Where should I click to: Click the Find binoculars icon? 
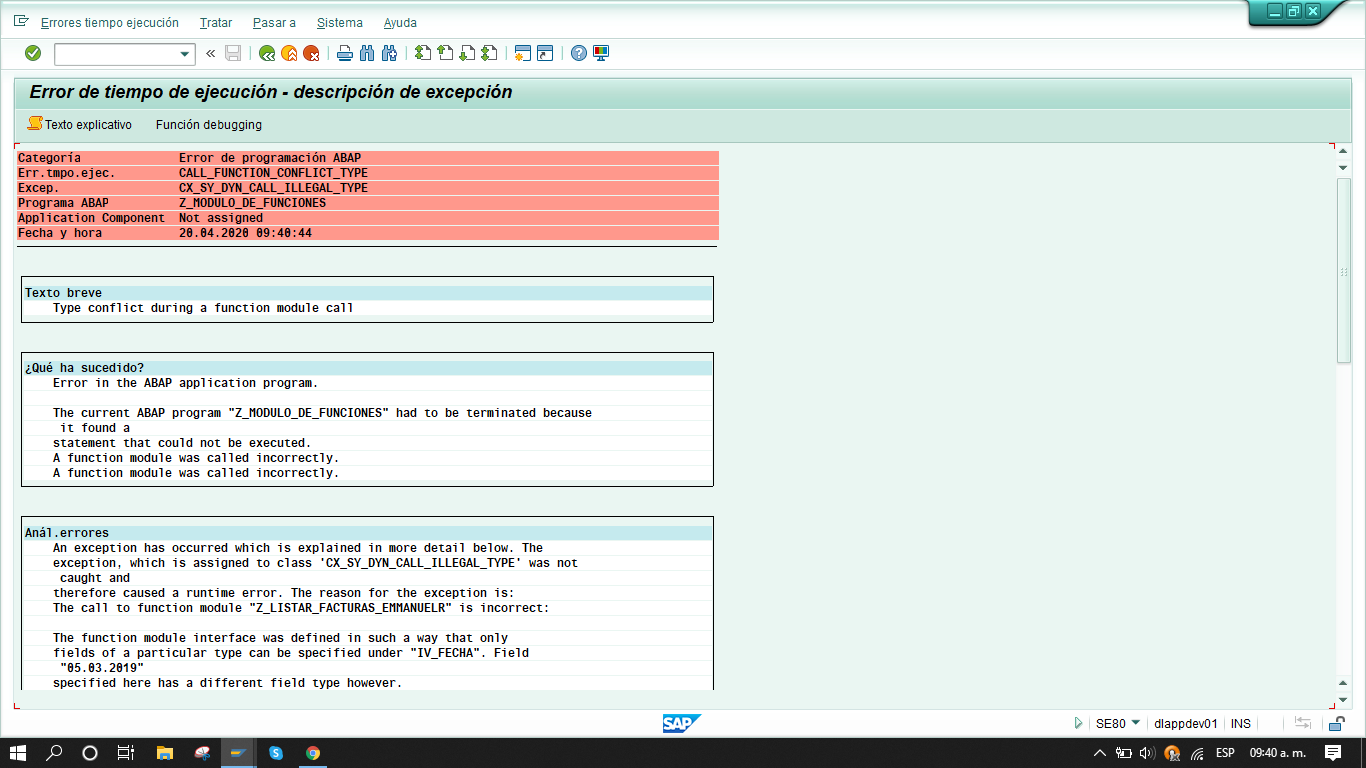(x=367, y=53)
